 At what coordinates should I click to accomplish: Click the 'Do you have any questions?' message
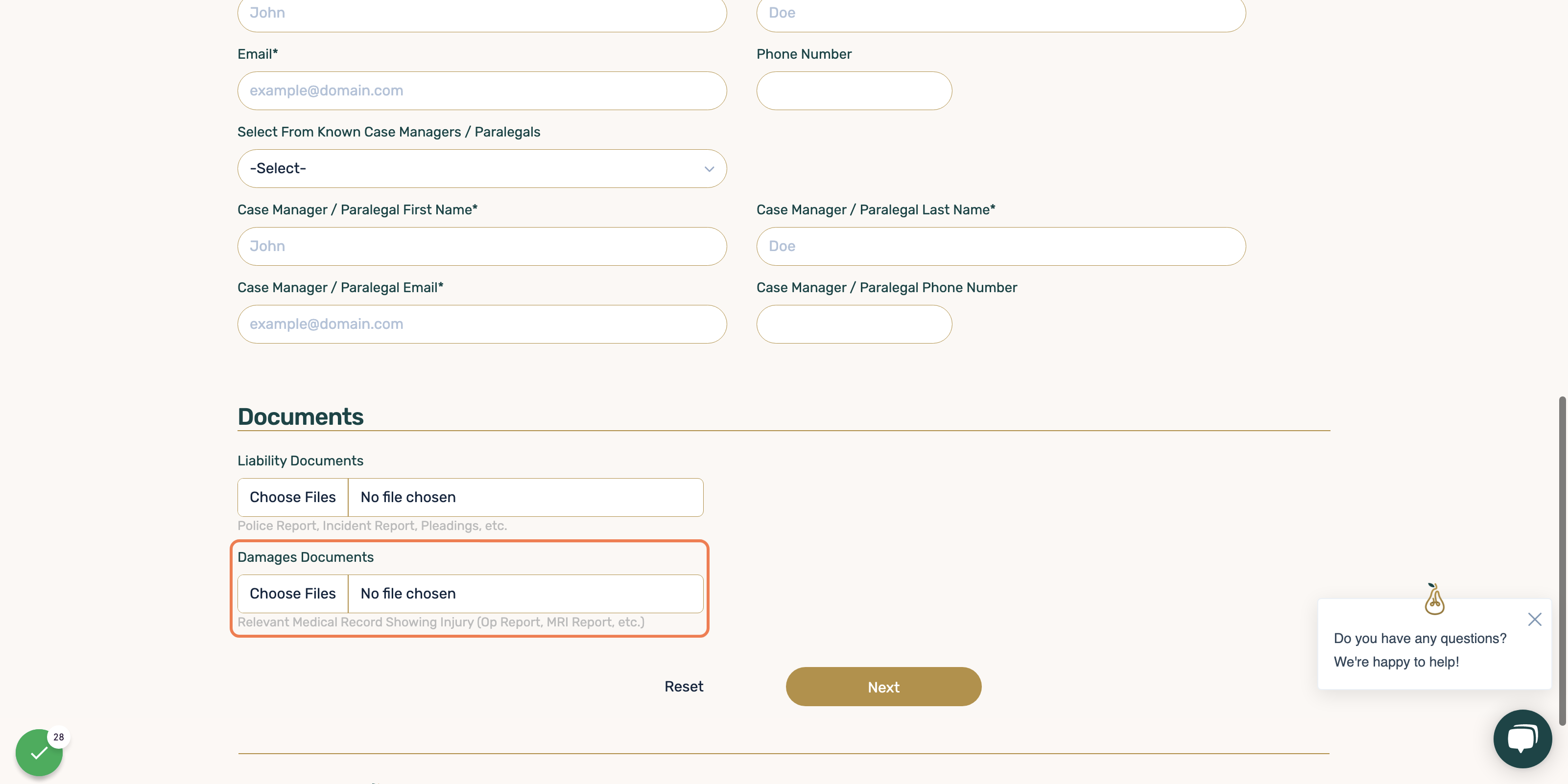(x=1420, y=638)
